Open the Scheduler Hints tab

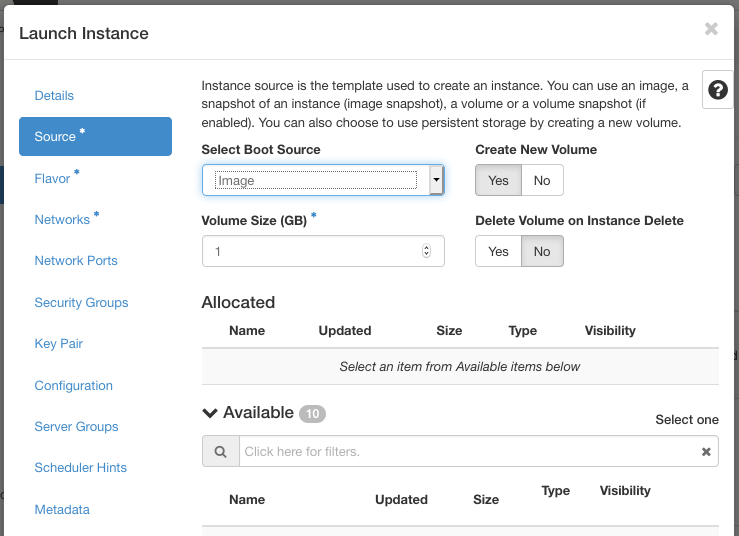pos(81,468)
